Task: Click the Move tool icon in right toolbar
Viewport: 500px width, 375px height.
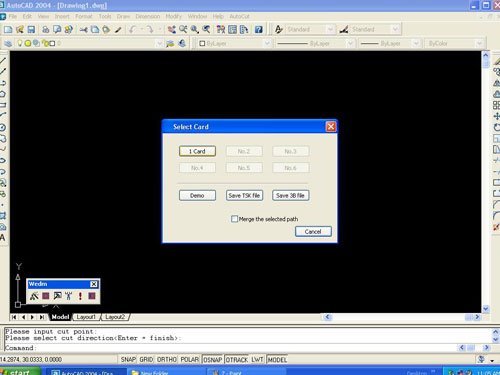Action: 496,116
